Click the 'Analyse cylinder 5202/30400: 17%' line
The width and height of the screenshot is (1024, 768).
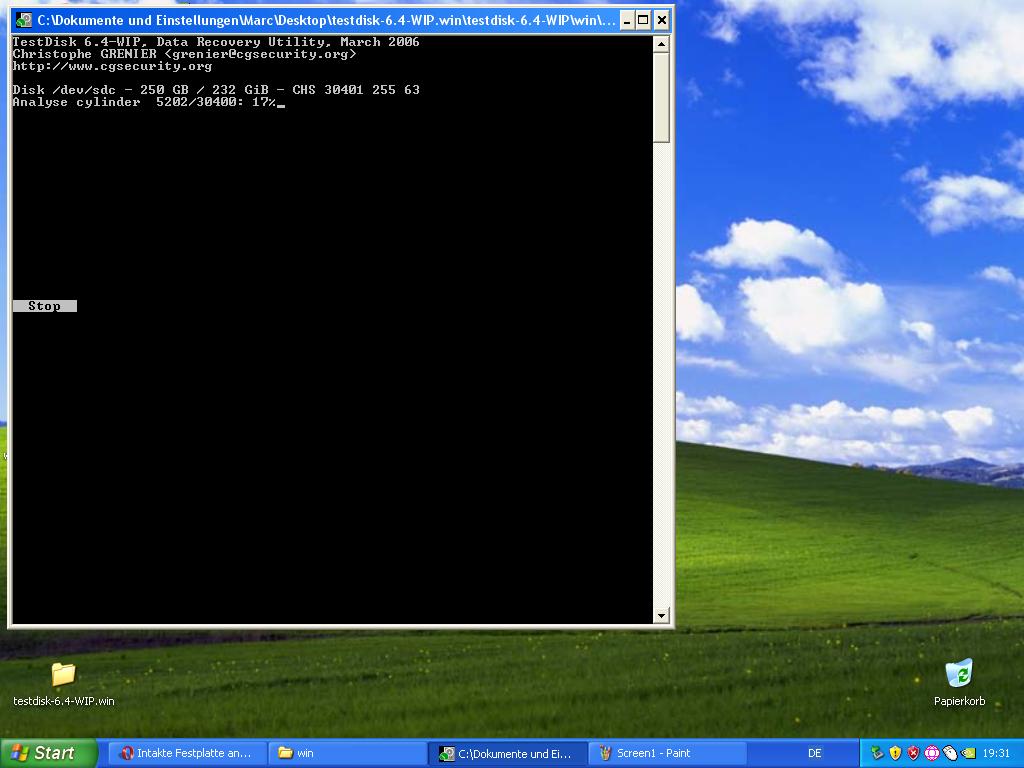pyautogui.click(x=145, y=102)
